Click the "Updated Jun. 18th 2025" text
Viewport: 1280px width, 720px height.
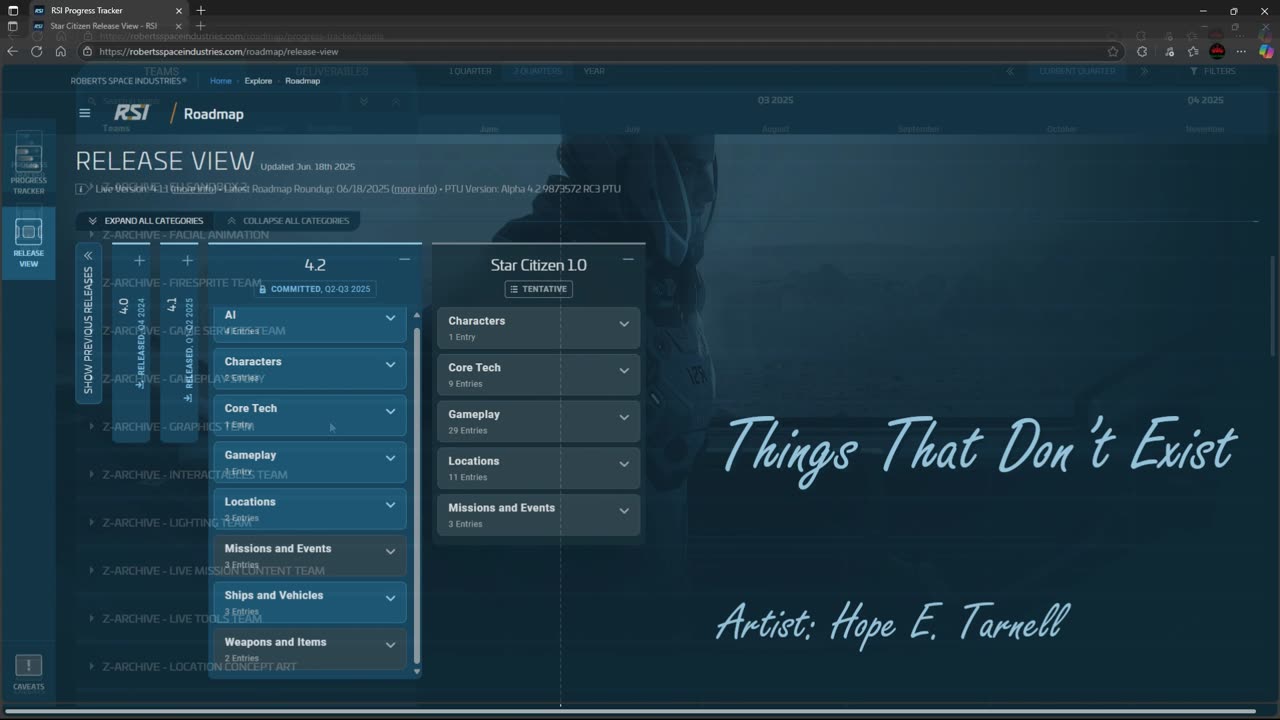(308, 166)
